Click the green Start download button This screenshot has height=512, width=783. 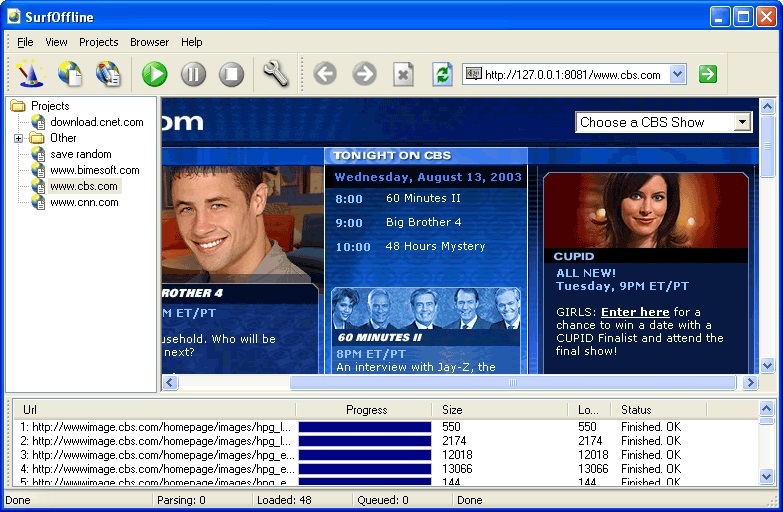(x=154, y=74)
